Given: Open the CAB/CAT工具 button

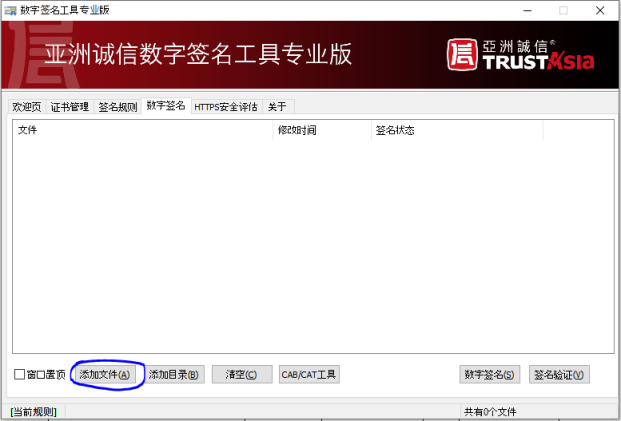Looking at the screenshot, I should point(309,374).
